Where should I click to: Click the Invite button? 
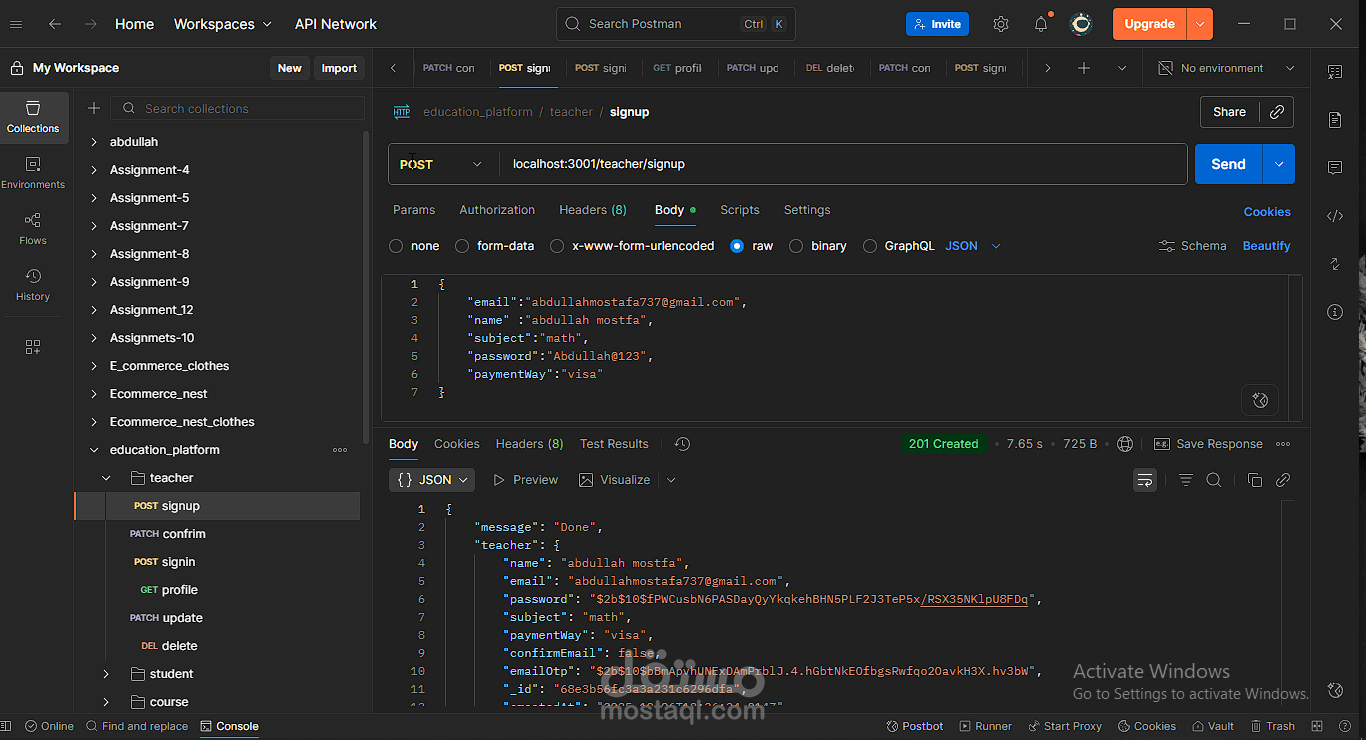[x=937, y=24]
